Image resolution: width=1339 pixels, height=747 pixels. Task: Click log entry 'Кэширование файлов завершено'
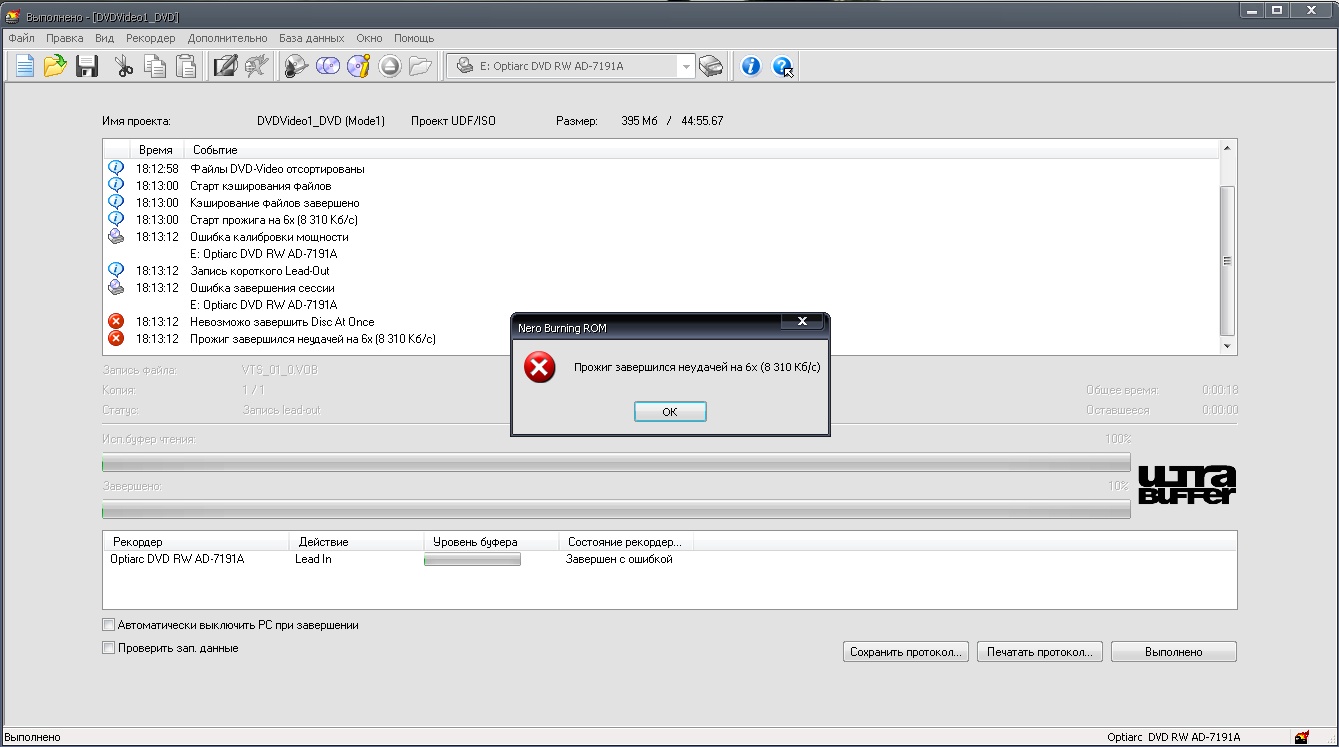click(275, 203)
